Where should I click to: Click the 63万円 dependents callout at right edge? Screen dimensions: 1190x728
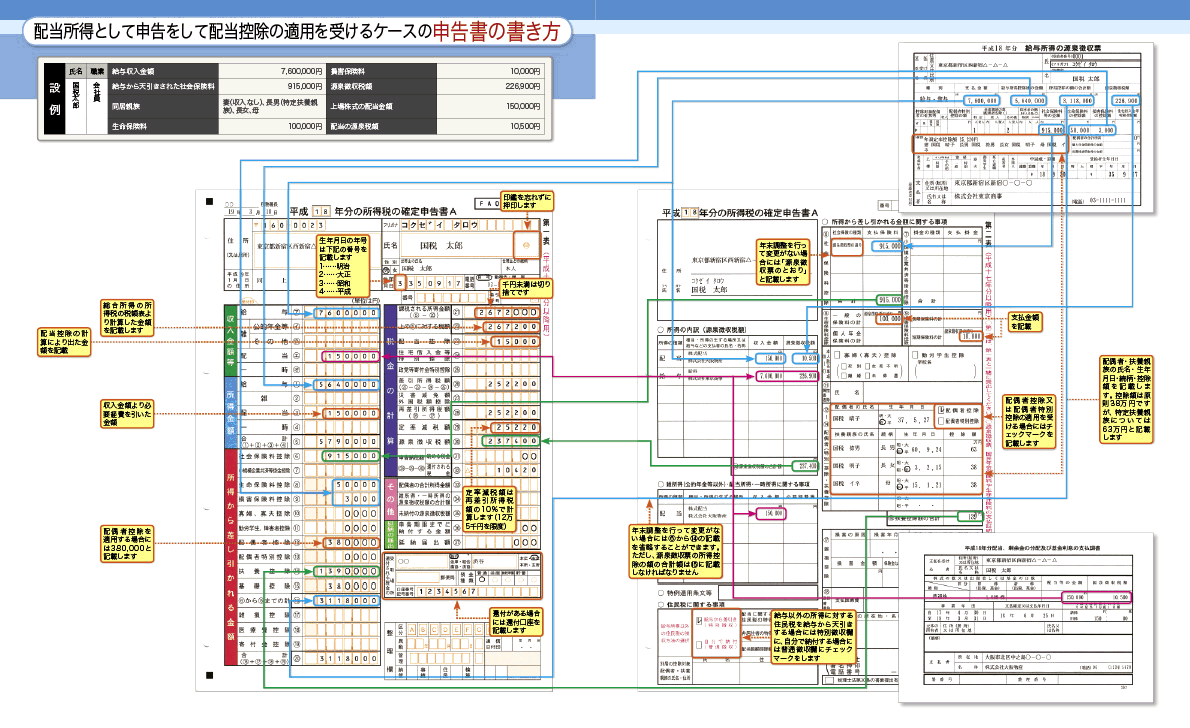[x=1127, y=399]
